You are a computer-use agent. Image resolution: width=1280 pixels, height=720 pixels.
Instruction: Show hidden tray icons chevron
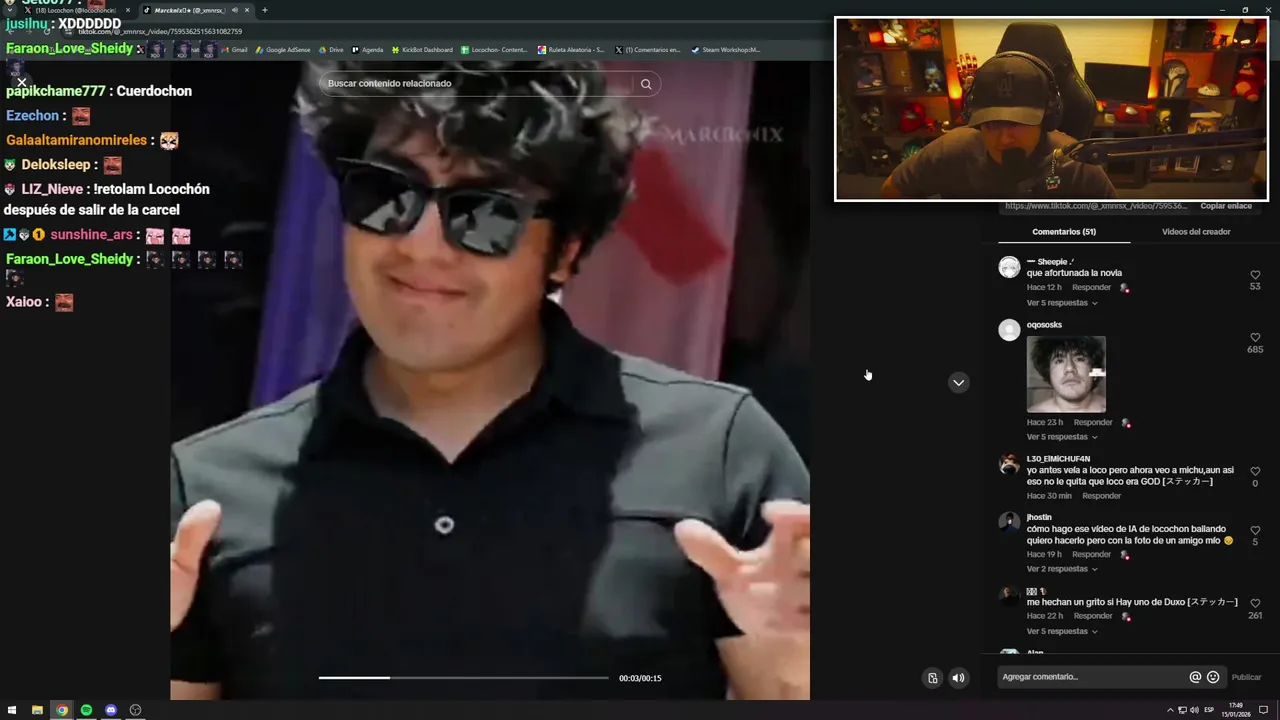(x=1170, y=710)
